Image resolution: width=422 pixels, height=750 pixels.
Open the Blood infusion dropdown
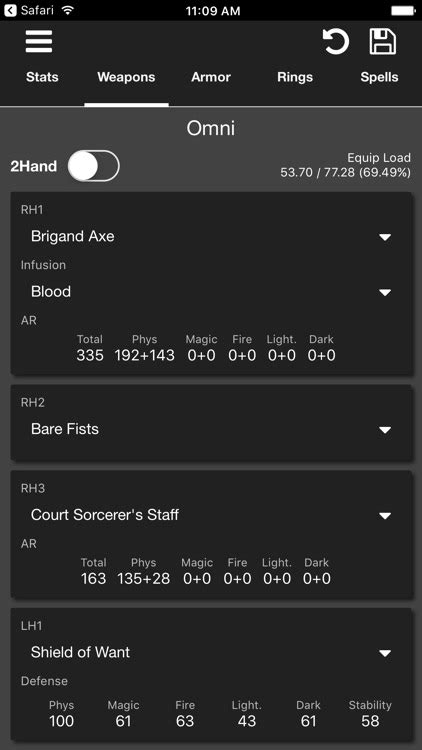(211, 292)
